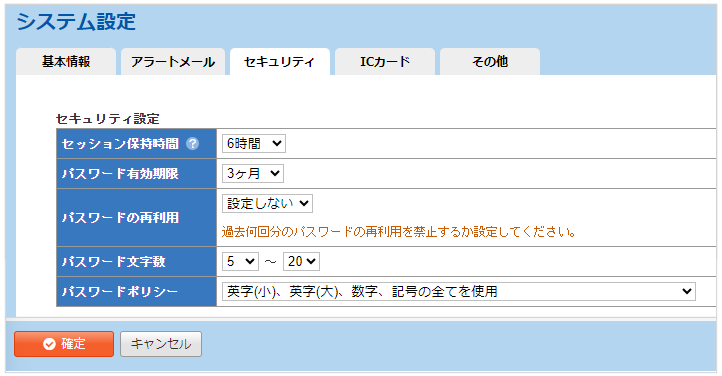Click the キャンセル button

coord(161,344)
